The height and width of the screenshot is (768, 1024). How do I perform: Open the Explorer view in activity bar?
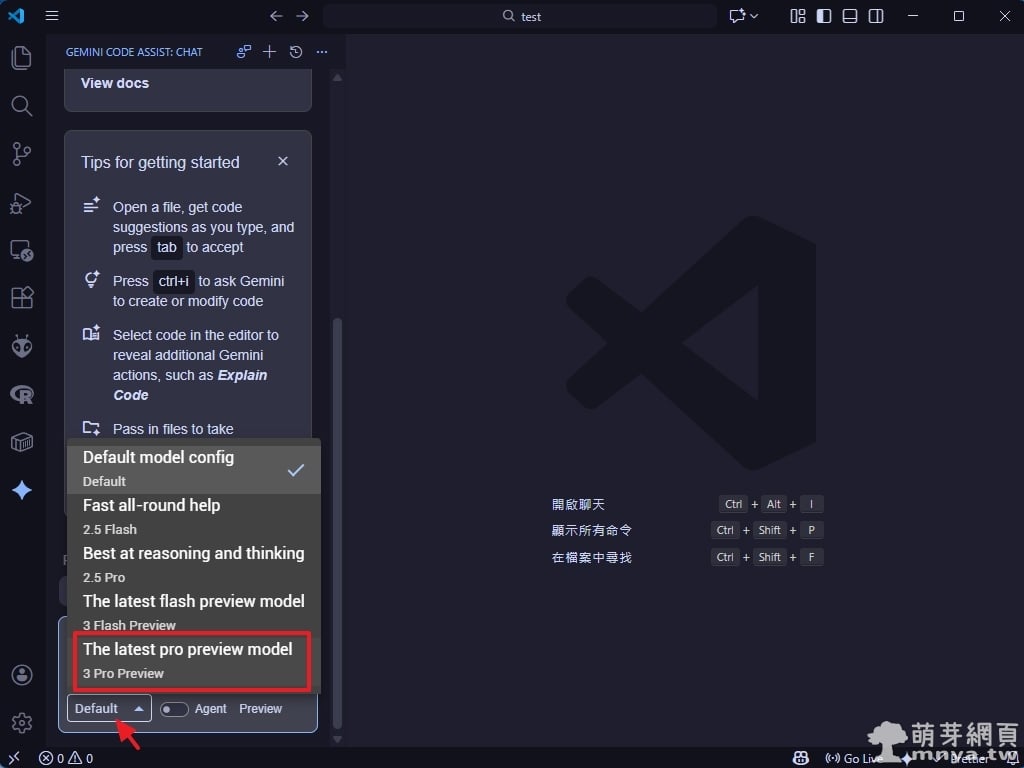coord(21,58)
